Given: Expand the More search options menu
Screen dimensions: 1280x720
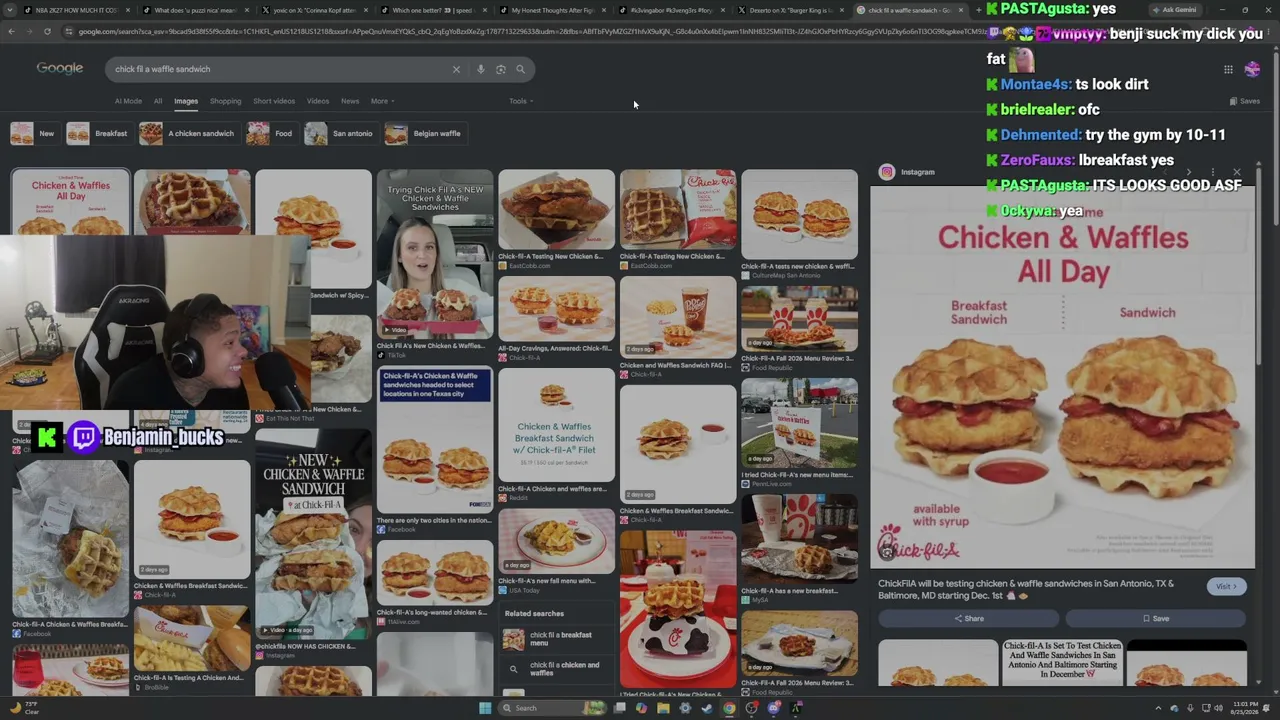Looking at the screenshot, I should click(x=382, y=101).
